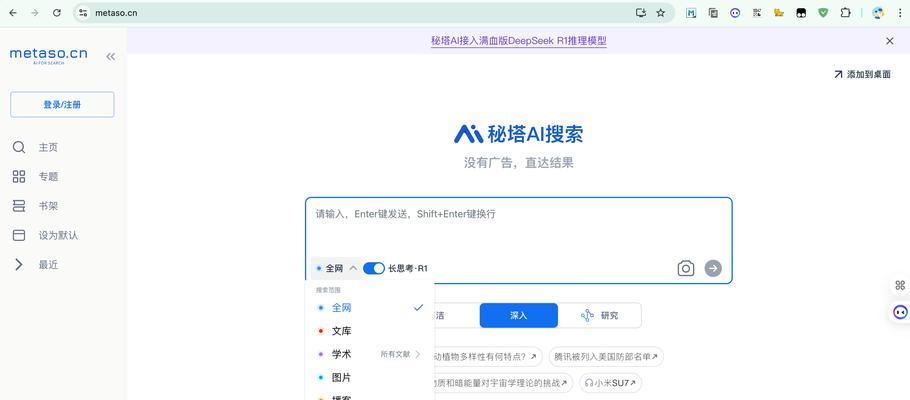
Task: Click the yellow duck extension icon
Action: click(x=779, y=13)
